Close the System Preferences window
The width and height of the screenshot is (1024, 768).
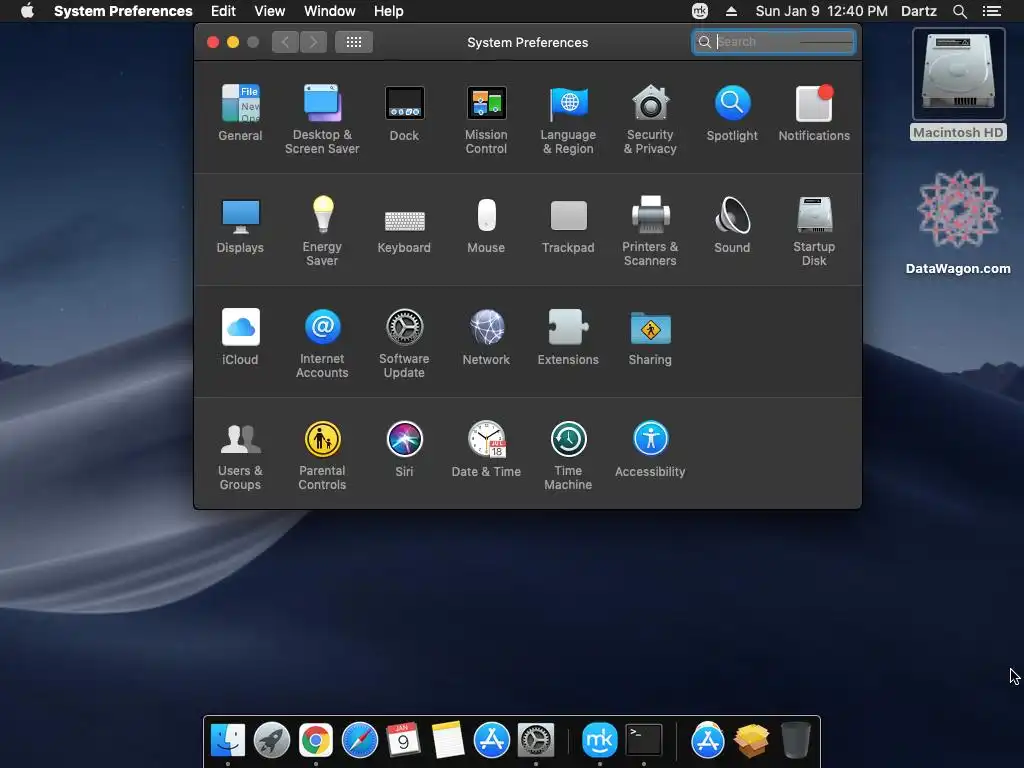pyautogui.click(x=213, y=42)
